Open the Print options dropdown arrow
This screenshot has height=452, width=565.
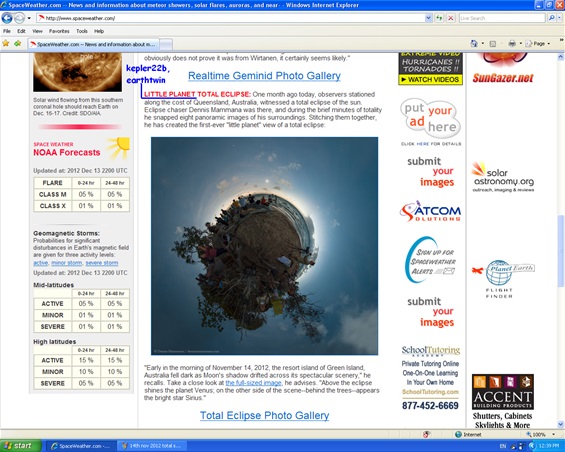[521, 44]
